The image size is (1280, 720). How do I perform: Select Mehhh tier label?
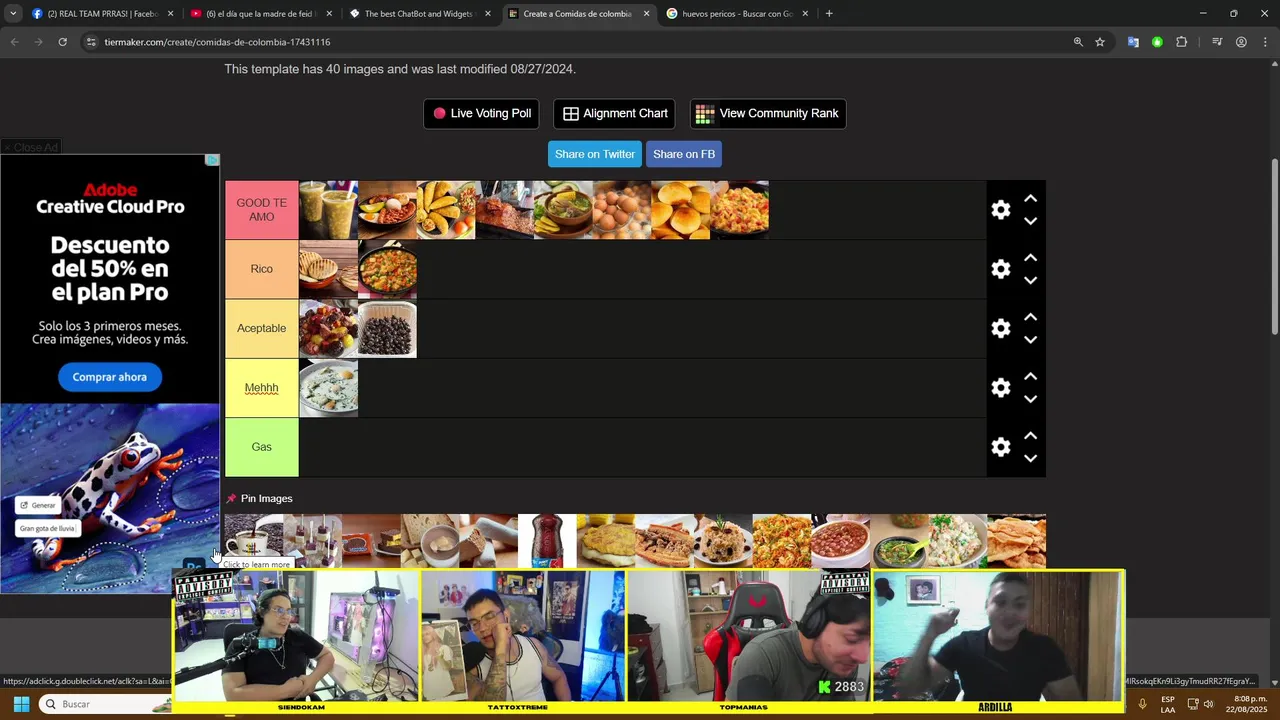coord(262,388)
